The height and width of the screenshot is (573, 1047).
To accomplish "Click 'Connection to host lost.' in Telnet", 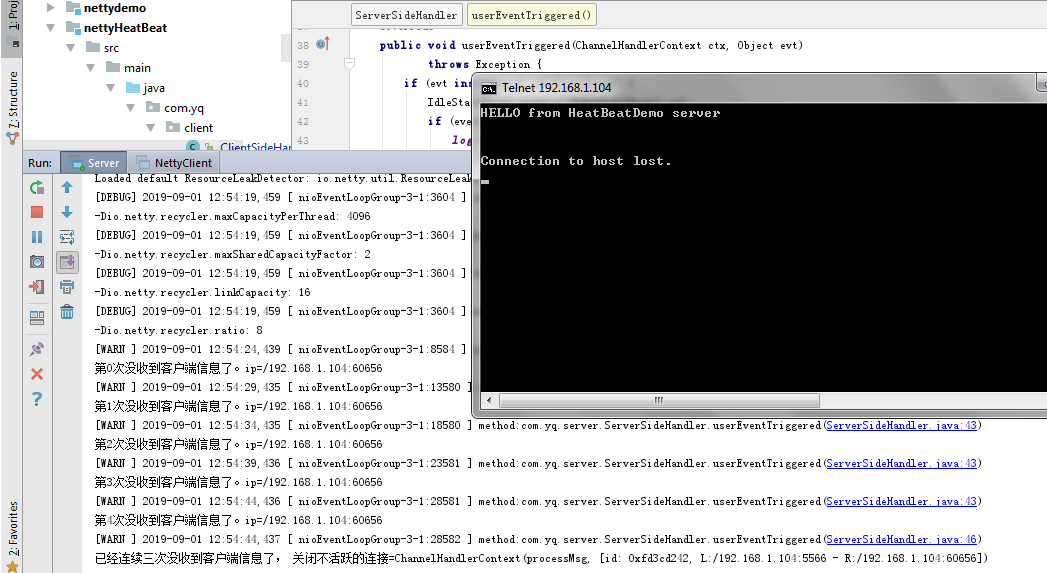I will tap(576, 161).
